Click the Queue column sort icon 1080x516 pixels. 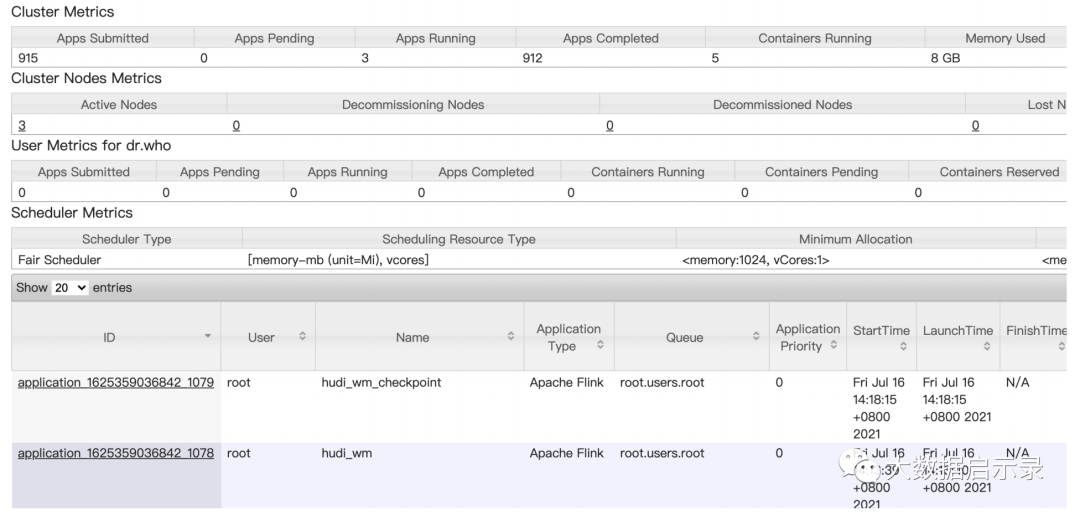pos(756,337)
